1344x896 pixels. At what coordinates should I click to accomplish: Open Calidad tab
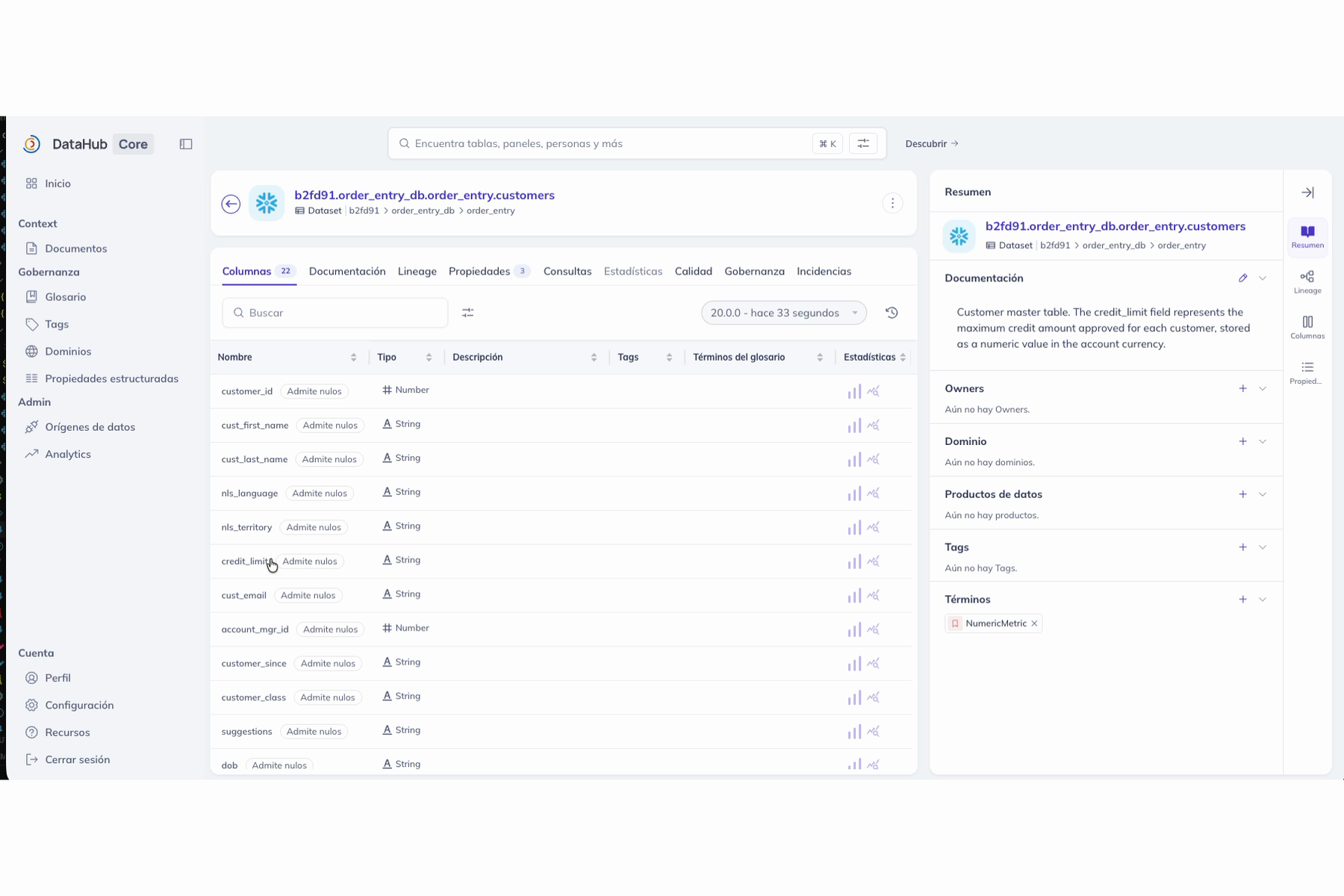pos(693,271)
